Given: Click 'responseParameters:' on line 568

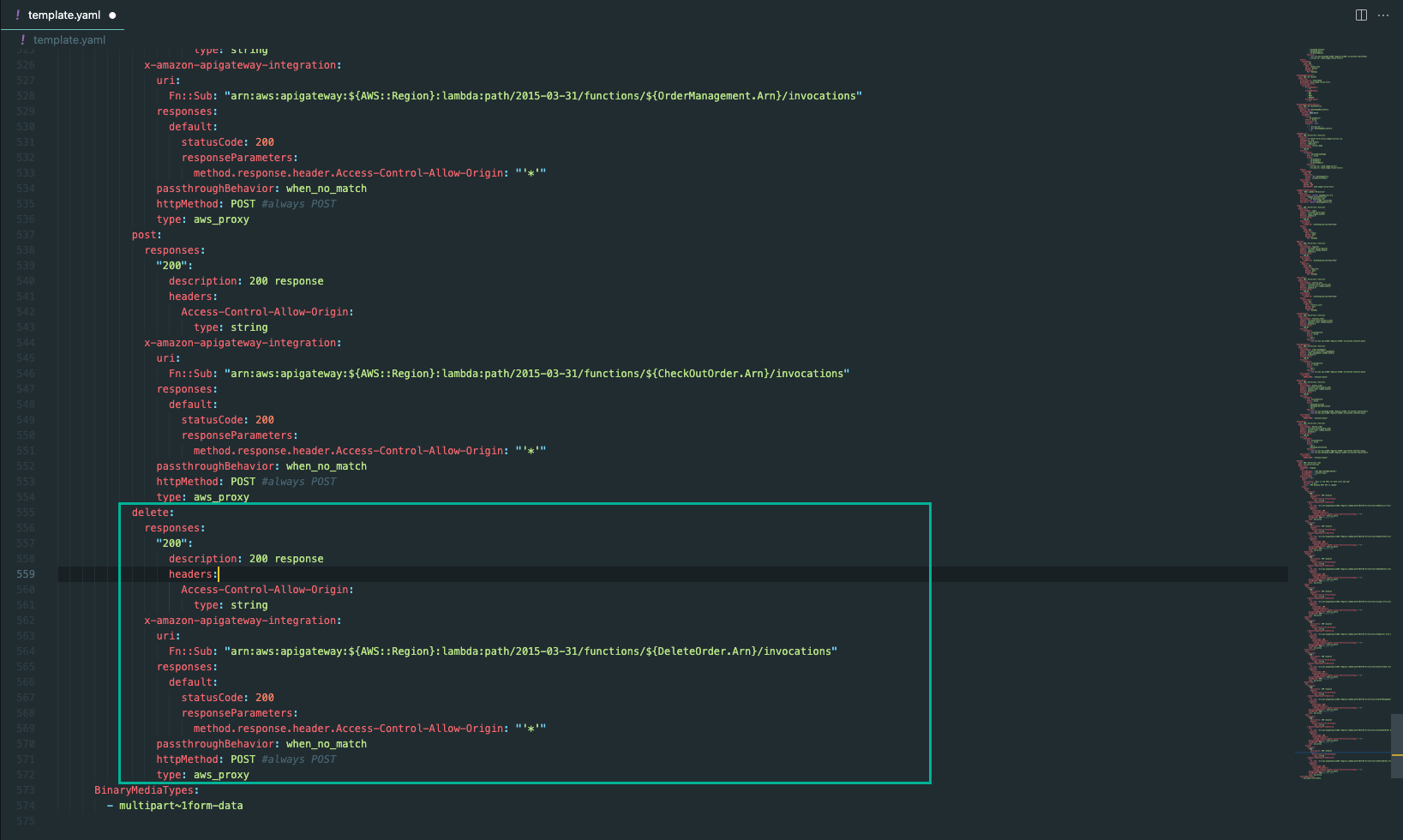Looking at the screenshot, I should tap(240, 713).
